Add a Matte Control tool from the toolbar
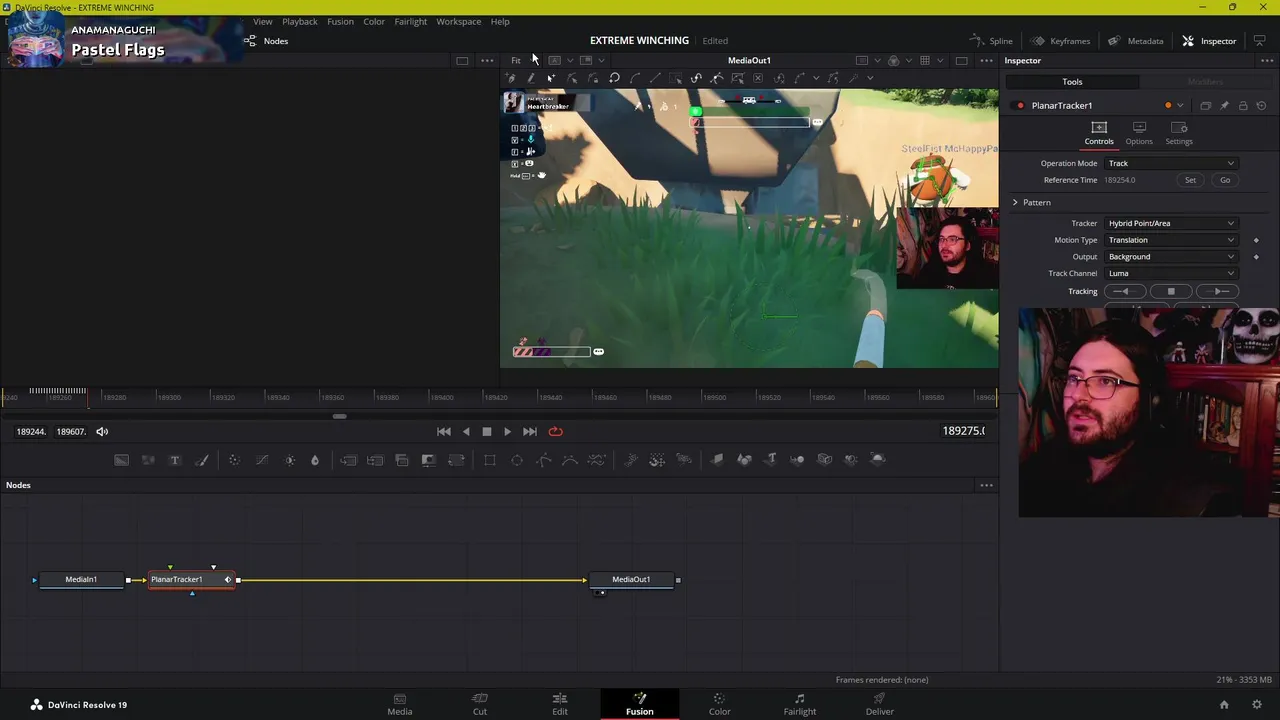1280x720 pixels. 428,460
